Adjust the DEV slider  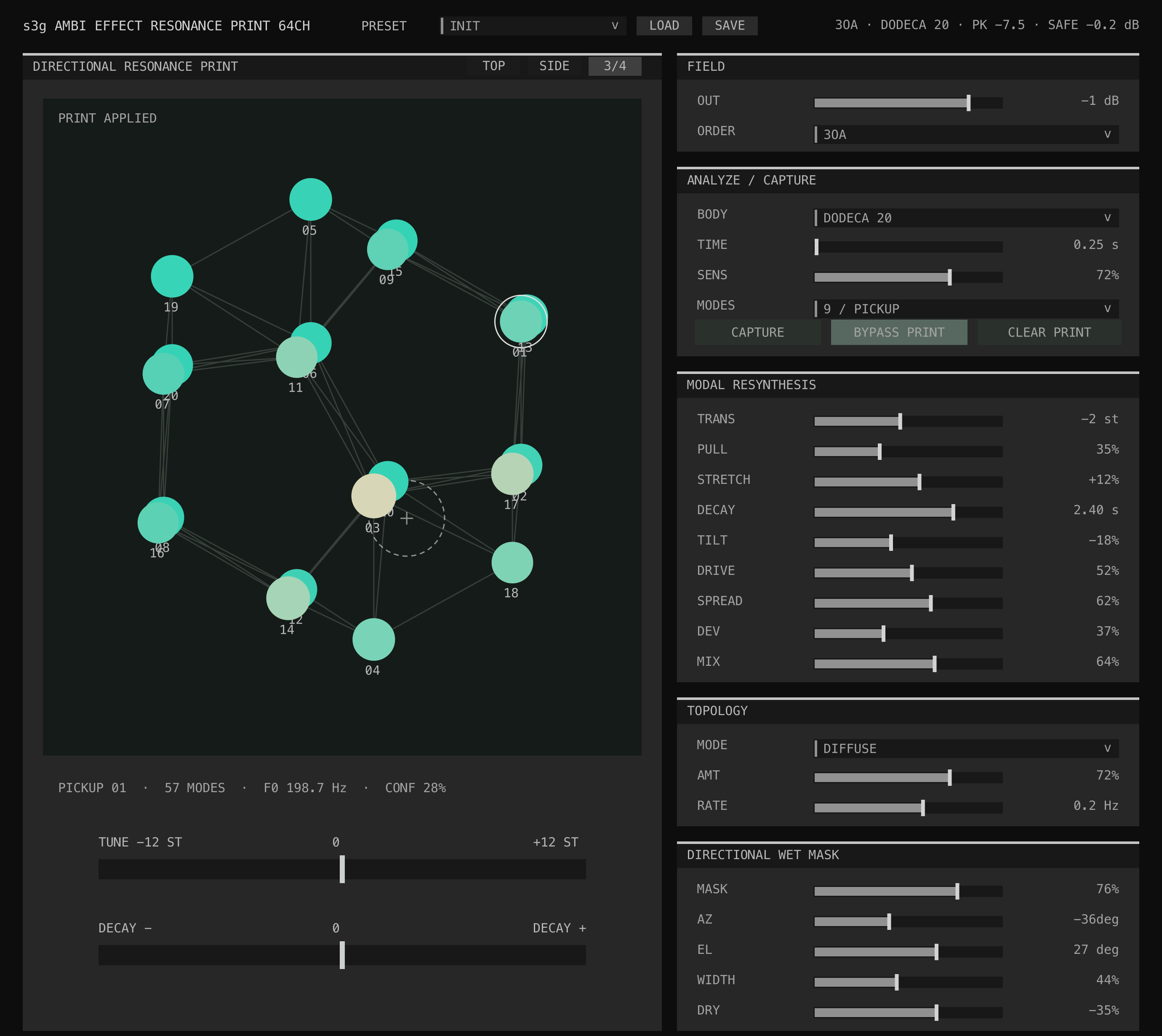(x=908, y=633)
